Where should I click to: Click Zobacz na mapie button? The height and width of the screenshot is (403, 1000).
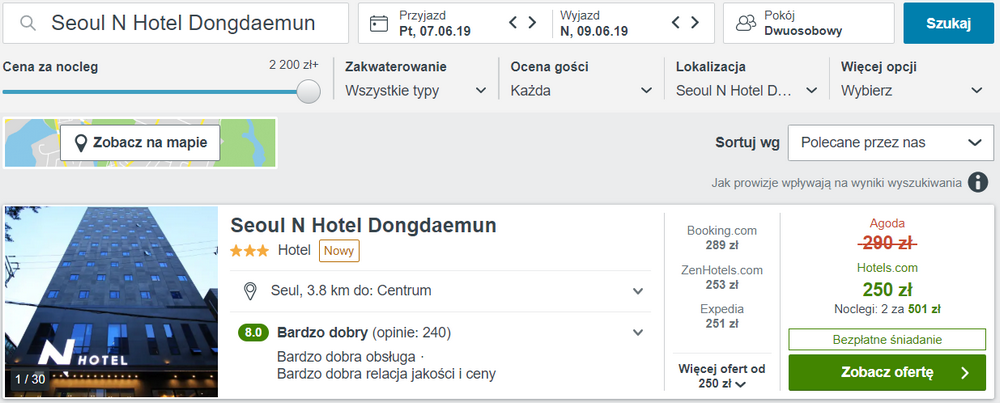[x=140, y=143]
